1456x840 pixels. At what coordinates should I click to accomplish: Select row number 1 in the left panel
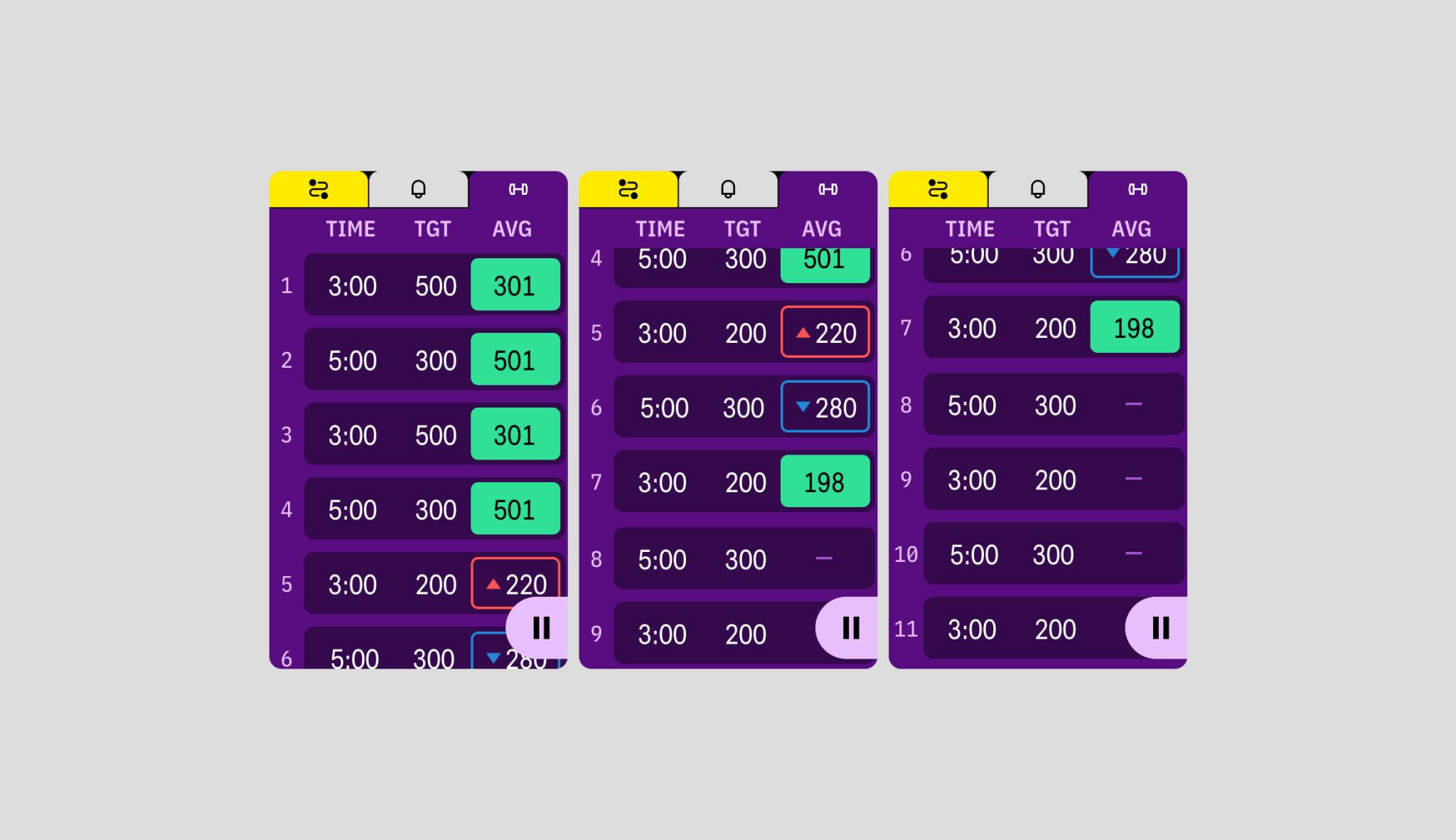click(287, 286)
